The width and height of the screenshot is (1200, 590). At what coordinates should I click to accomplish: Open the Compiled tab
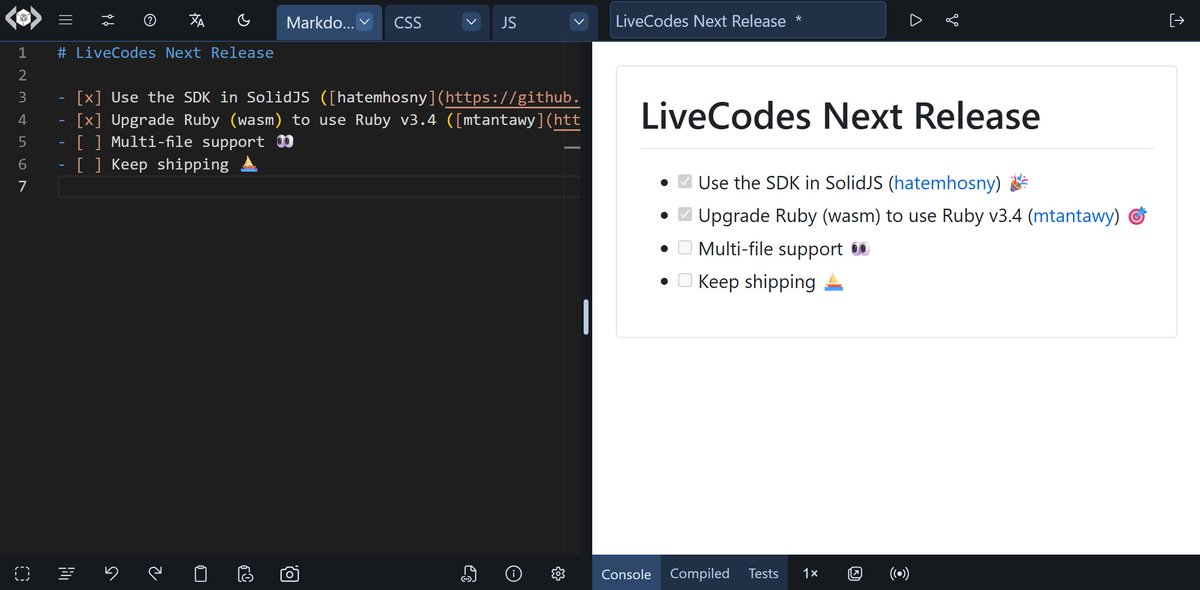click(699, 573)
